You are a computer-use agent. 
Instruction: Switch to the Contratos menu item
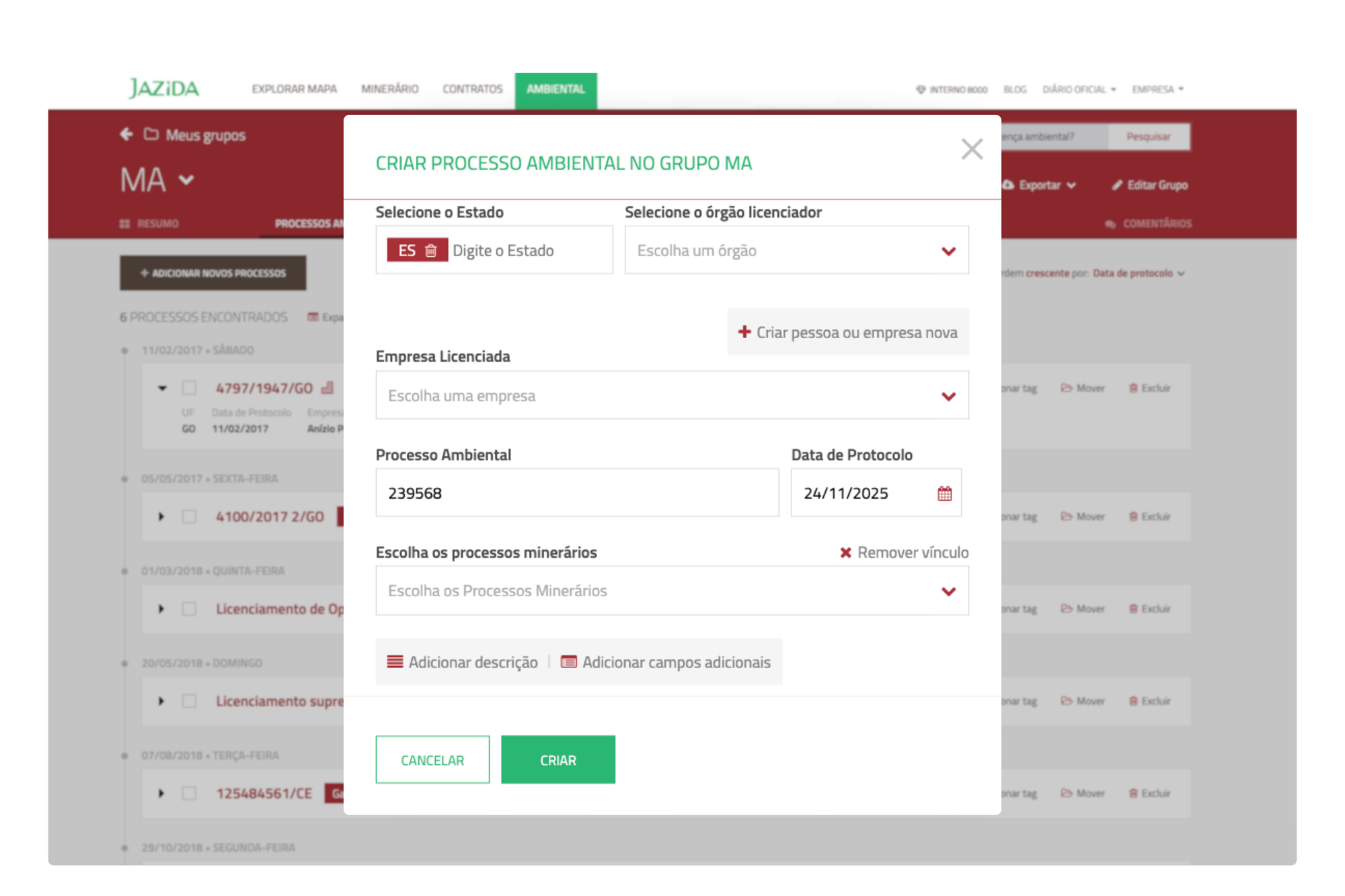(x=472, y=89)
